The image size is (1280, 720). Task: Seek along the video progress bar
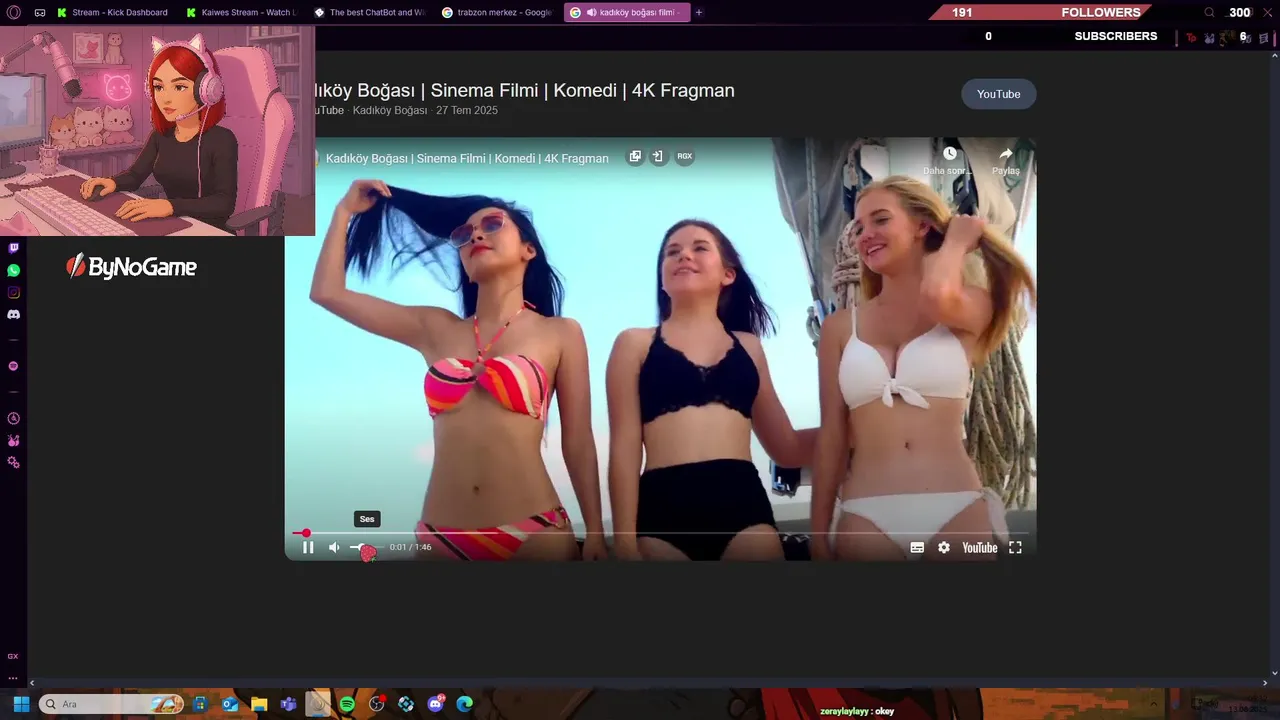[x=660, y=533]
